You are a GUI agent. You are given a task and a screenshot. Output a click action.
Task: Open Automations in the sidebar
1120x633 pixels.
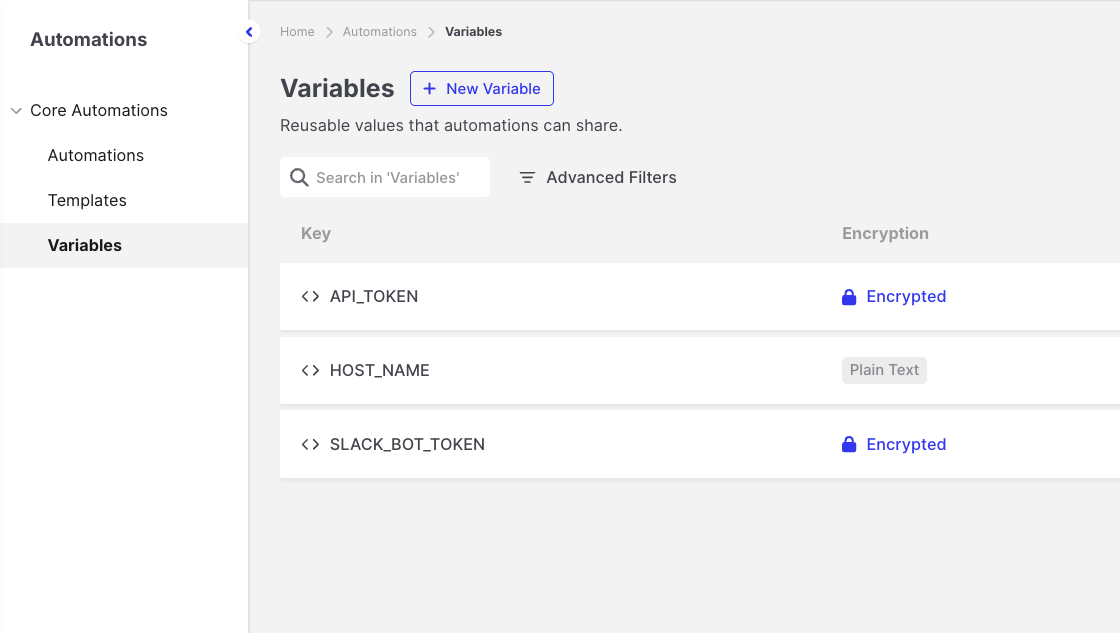click(96, 155)
